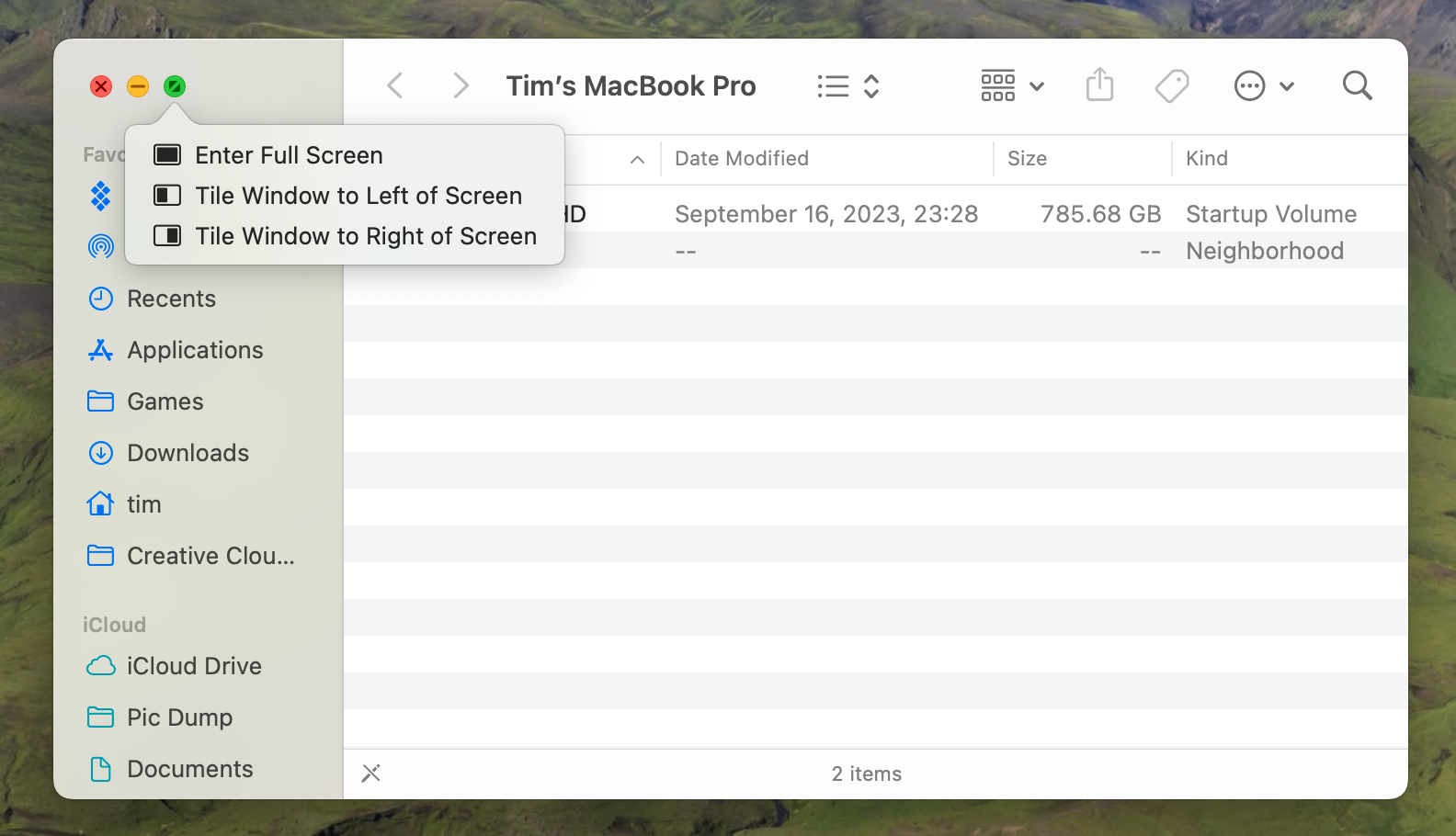Image resolution: width=1456 pixels, height=836 pixels.
Task: Click the search magnifying glass icon
Action: click(x=1357, y=86)
